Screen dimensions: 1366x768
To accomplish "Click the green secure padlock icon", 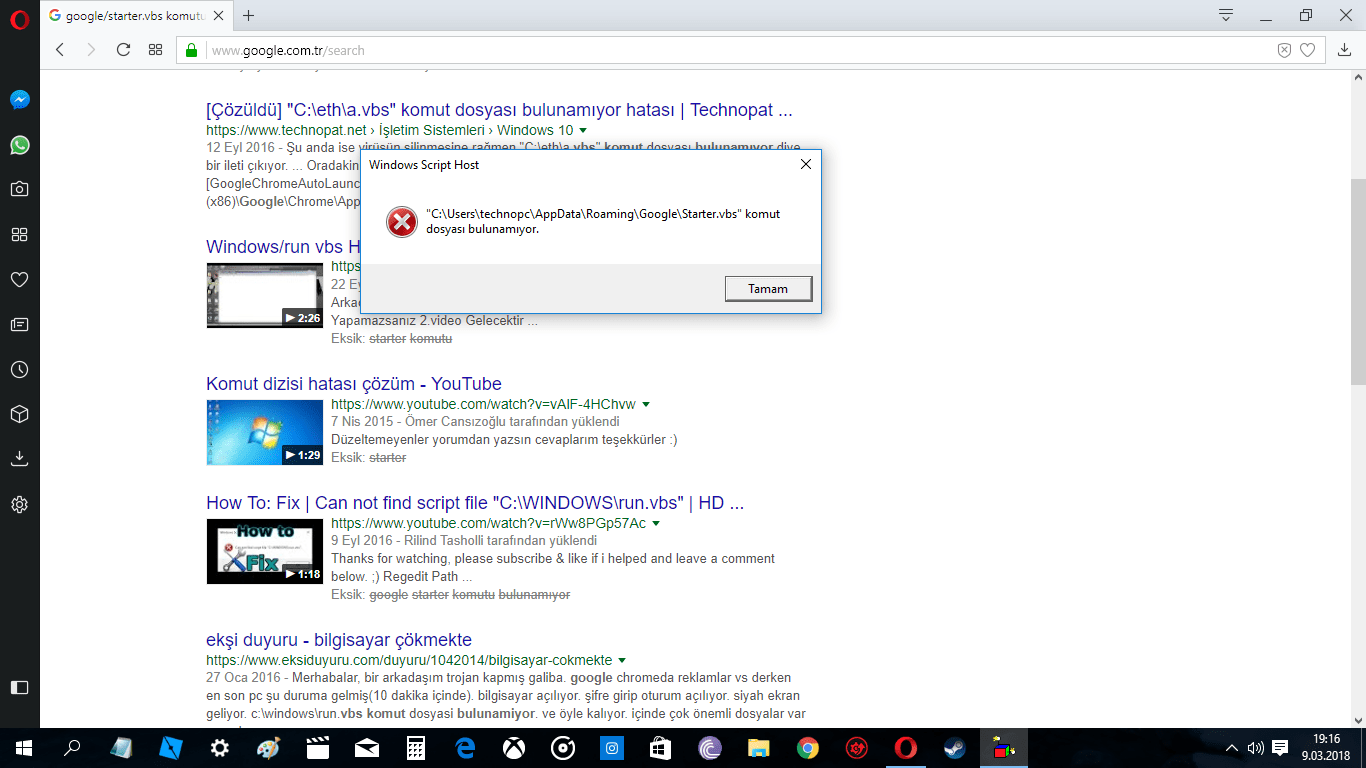I will 192,50.
